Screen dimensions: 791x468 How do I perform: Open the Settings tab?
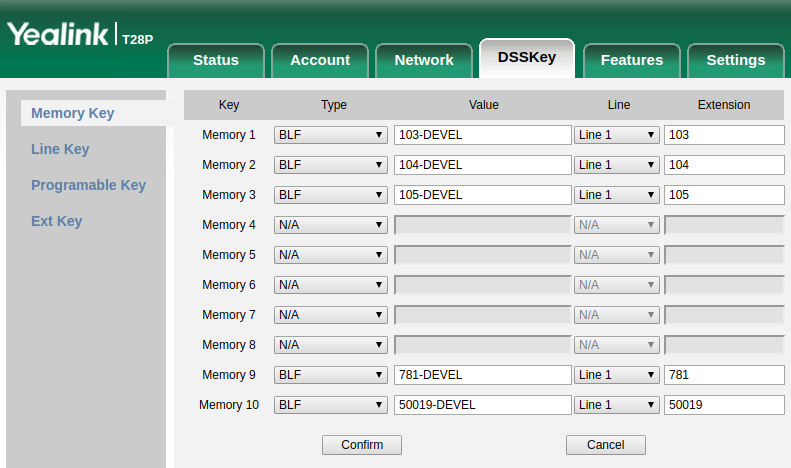735,60
